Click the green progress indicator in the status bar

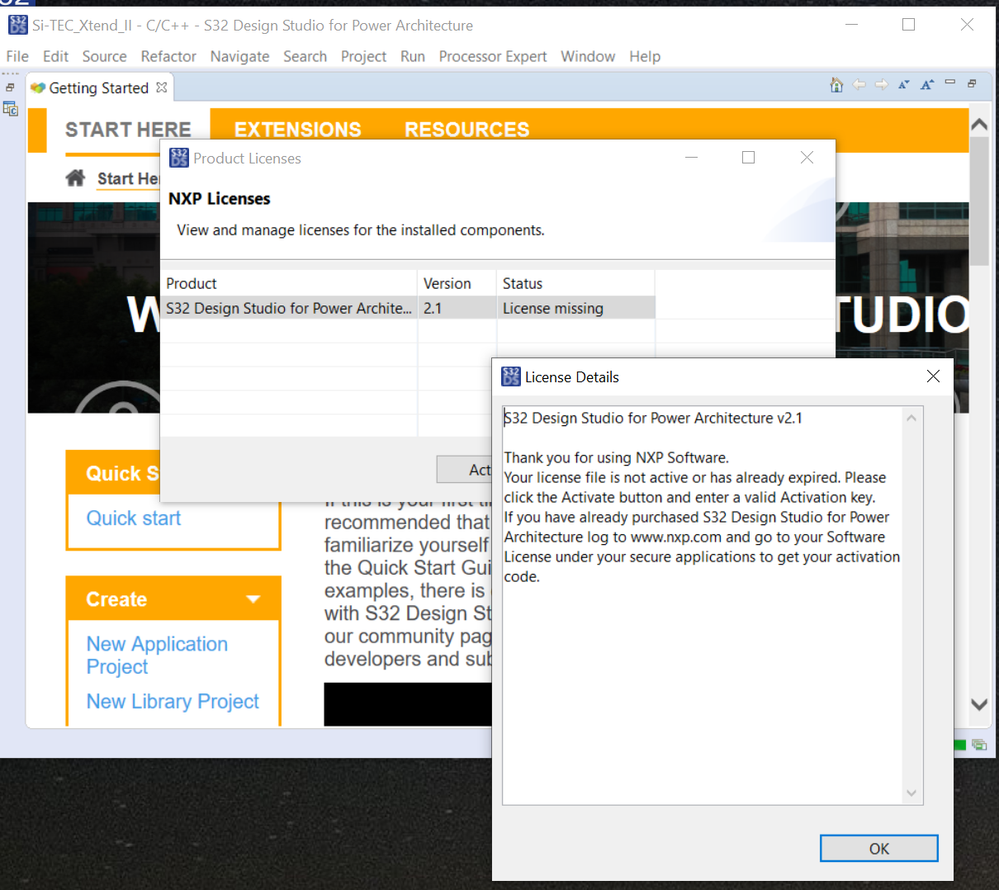(959, 745)
